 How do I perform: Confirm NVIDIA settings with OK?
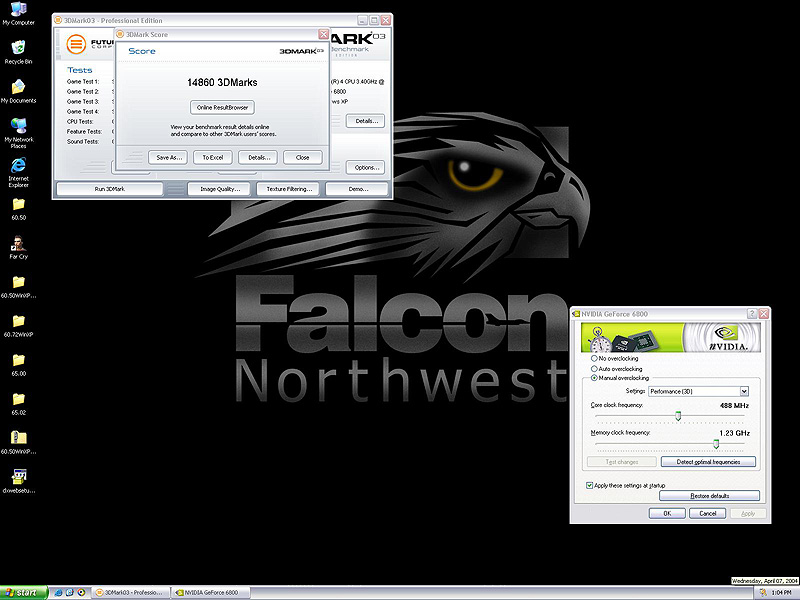[x=667, y=513]
